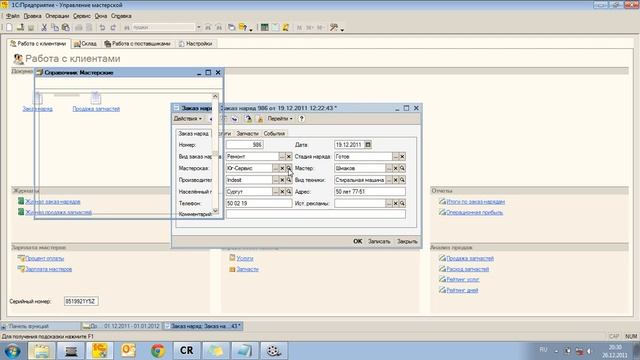Open the События tab in order window
Image resolution: width=640 pixels, height=360 pixels.
pyautogui.click(x=274, y=133)
